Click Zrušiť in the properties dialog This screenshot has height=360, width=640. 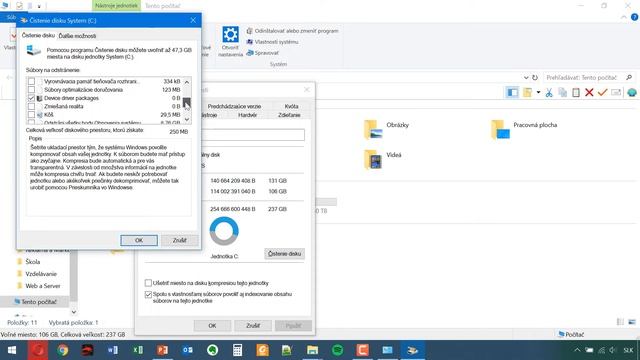pos(253,326)
